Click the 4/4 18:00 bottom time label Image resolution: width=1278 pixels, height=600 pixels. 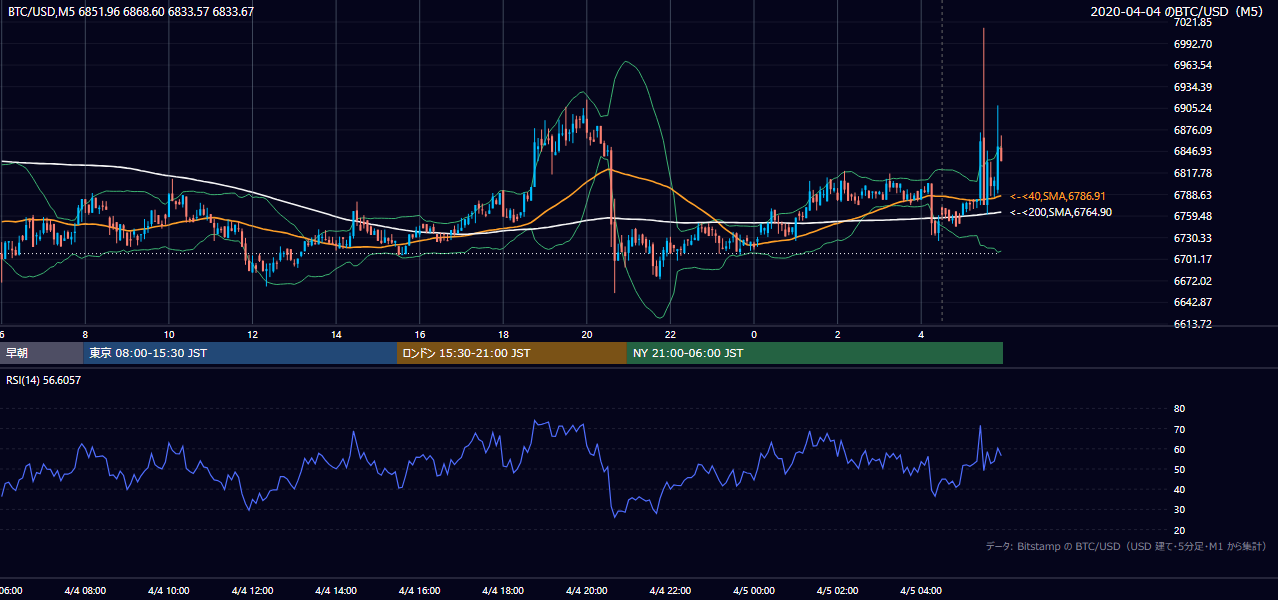click(x=503, y=591)
